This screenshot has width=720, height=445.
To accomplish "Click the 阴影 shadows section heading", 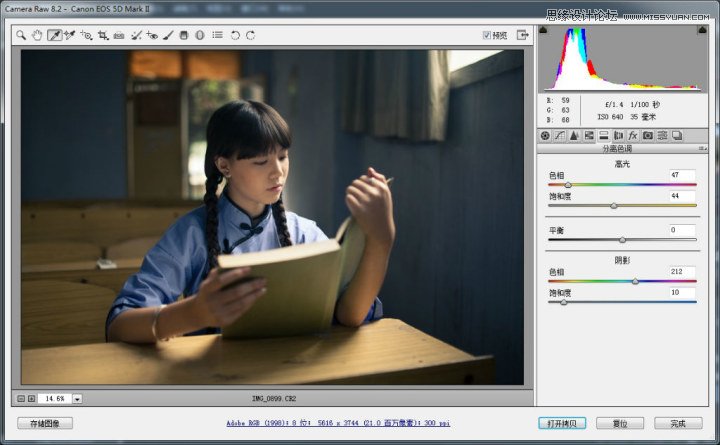I will point(622,260).
